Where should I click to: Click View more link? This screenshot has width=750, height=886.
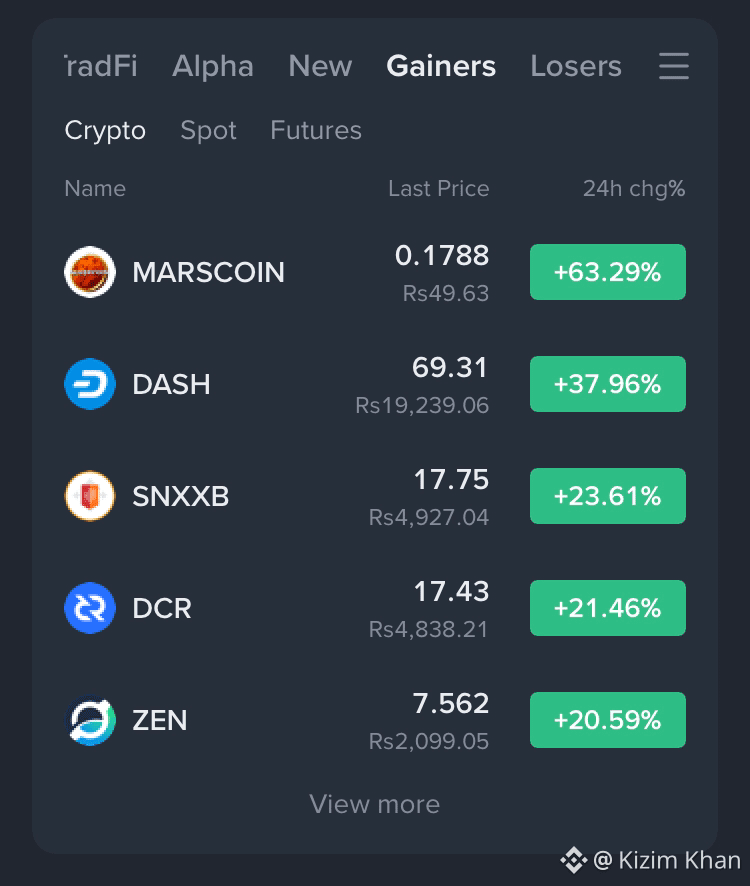pos(374,804)
